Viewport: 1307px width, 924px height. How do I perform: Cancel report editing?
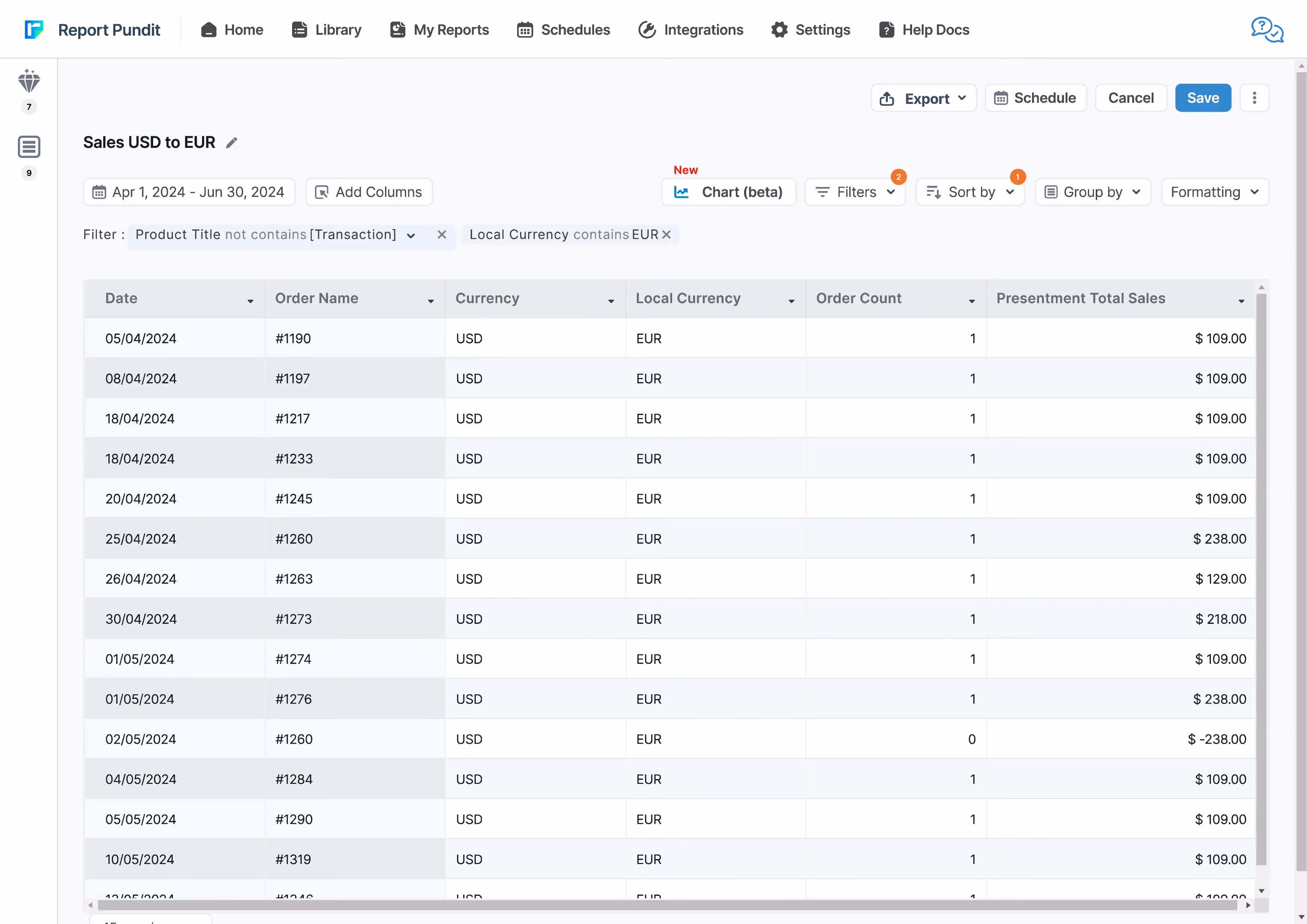1130,98
